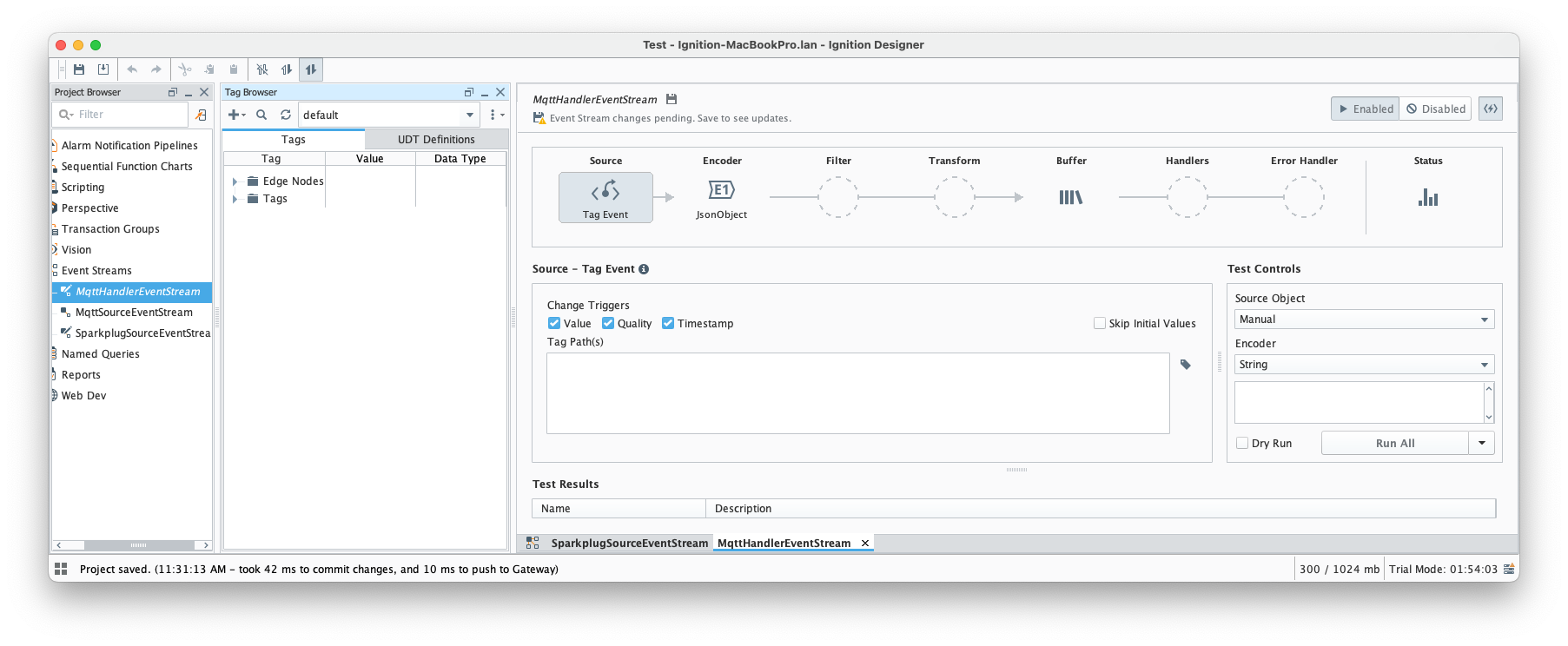Select the empty Error Handler stage circle

1304,197
